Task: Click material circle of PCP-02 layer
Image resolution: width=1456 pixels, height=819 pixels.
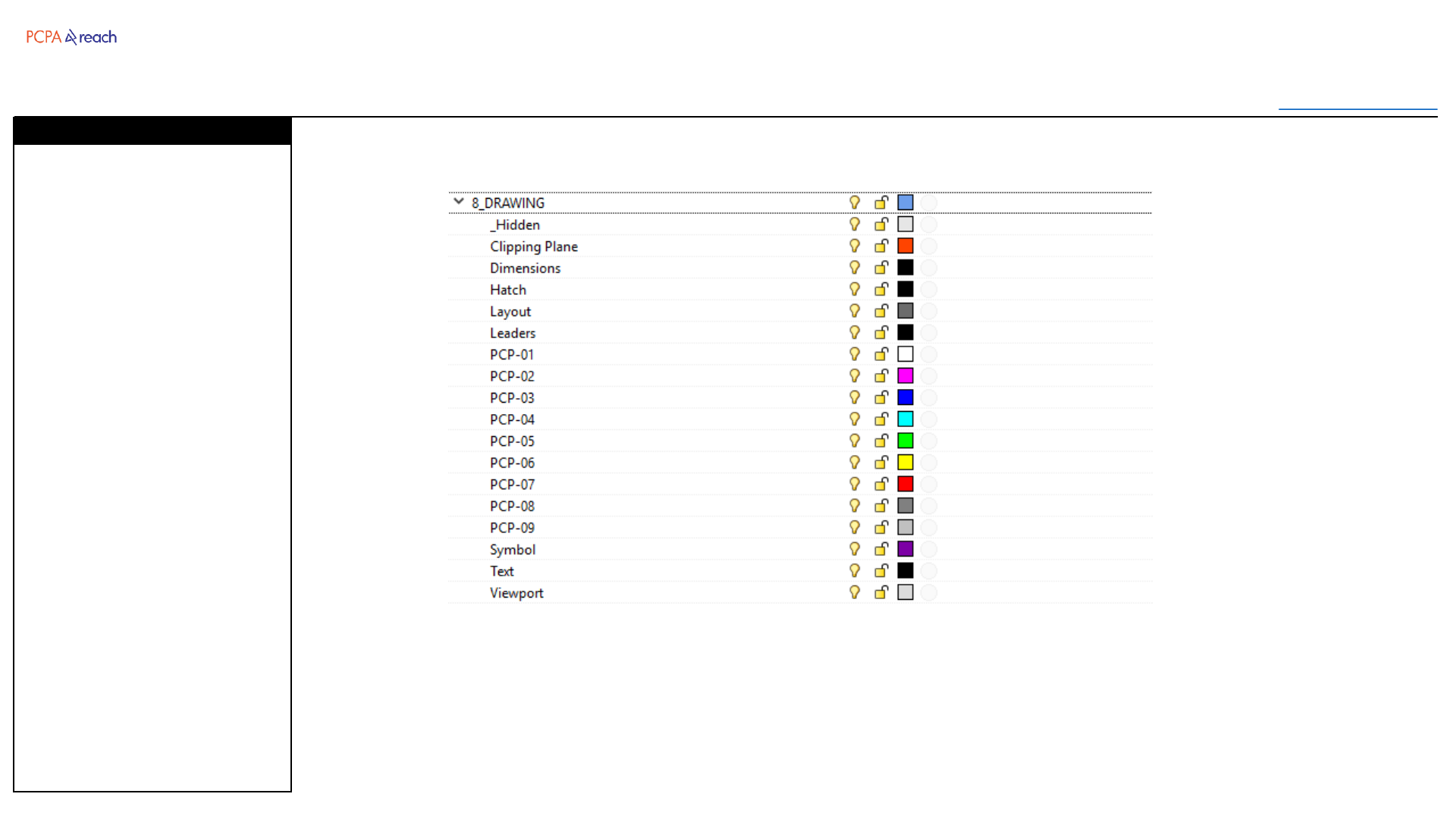Action: [x=929, y=375]
